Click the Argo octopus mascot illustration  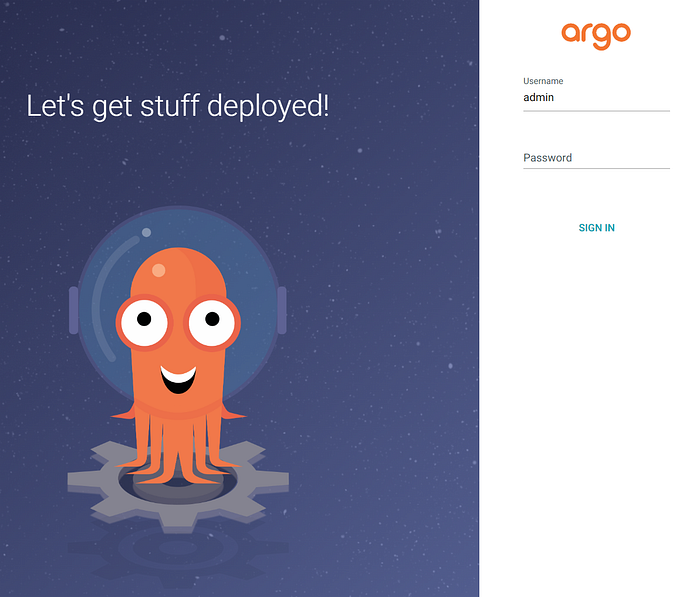click(178, 371)
